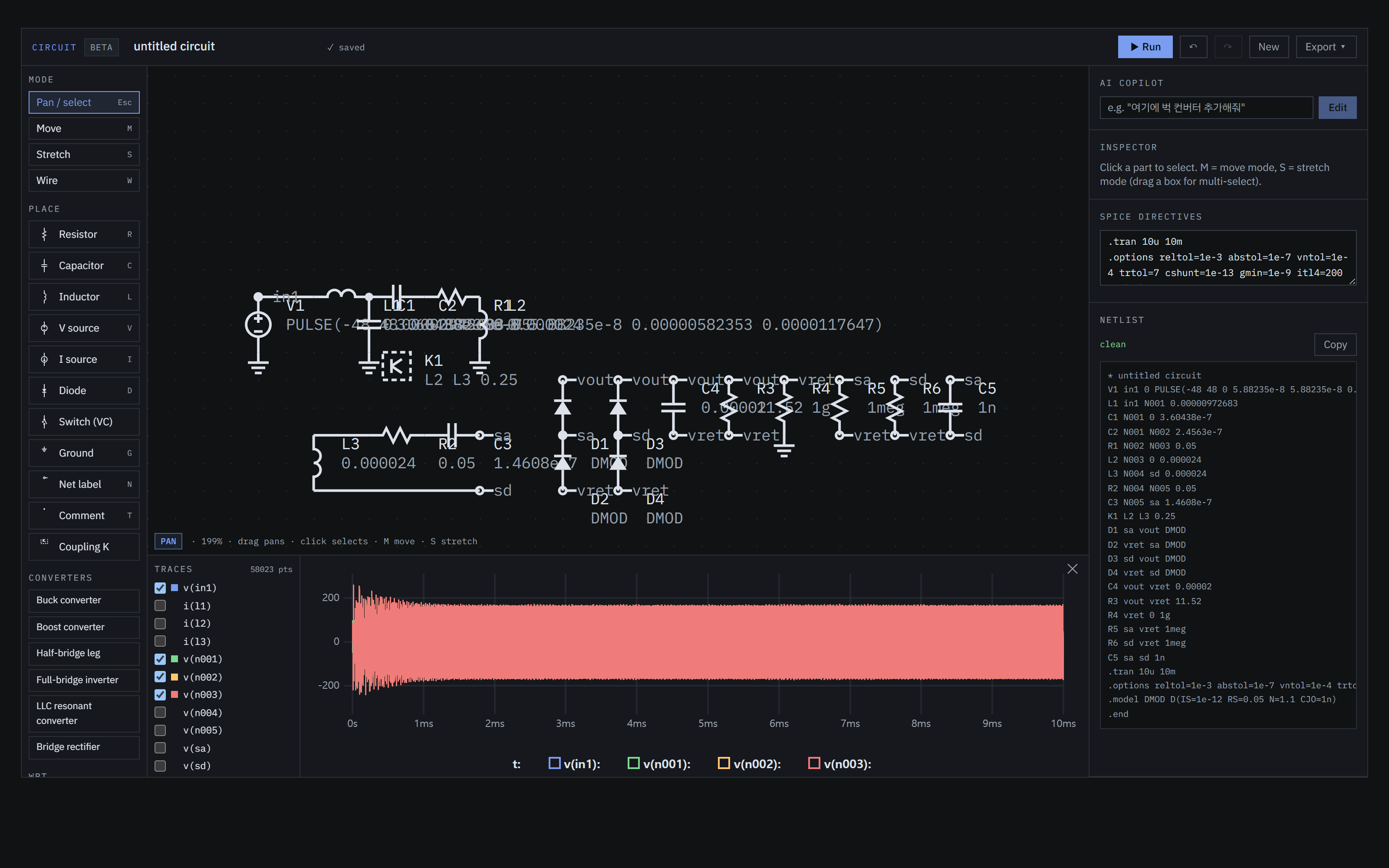
Task: Click the Resistor place icon
Action: (x=44, y=234)
